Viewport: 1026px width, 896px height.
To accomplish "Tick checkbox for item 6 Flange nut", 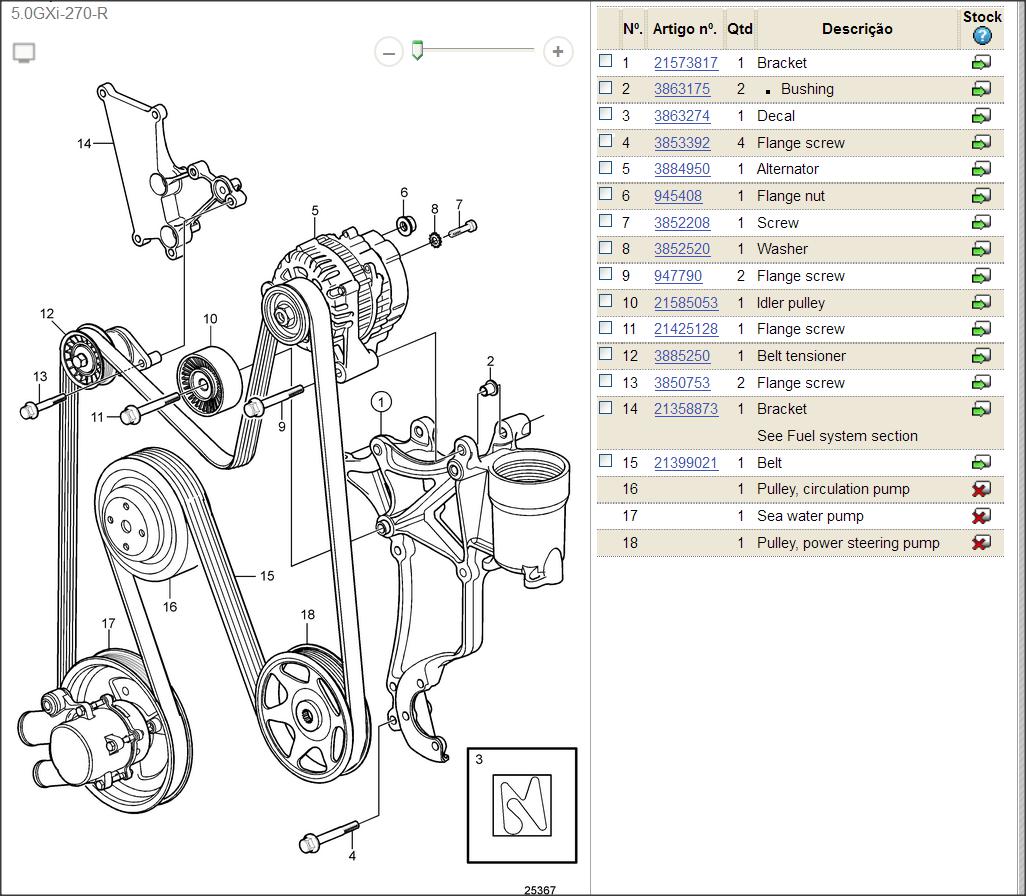I will [x=606, y=194].
